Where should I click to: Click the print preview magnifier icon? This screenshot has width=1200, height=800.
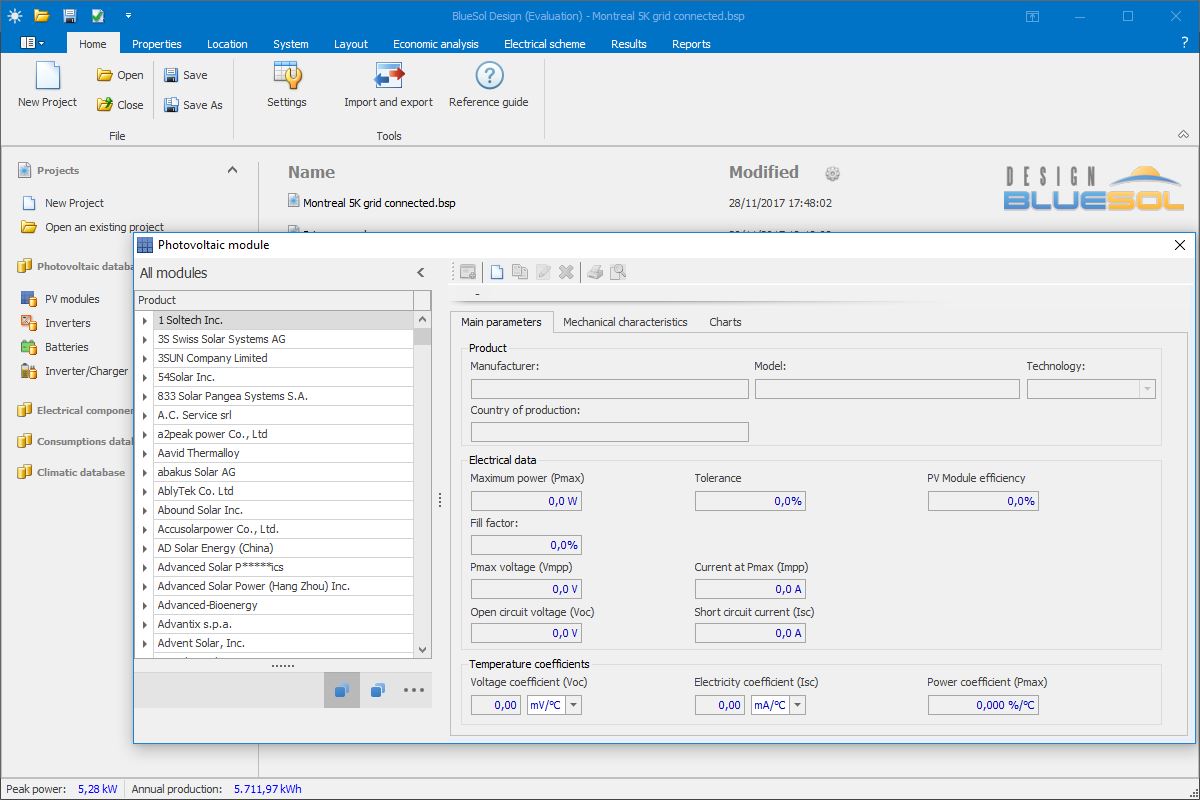click(618, 272)
